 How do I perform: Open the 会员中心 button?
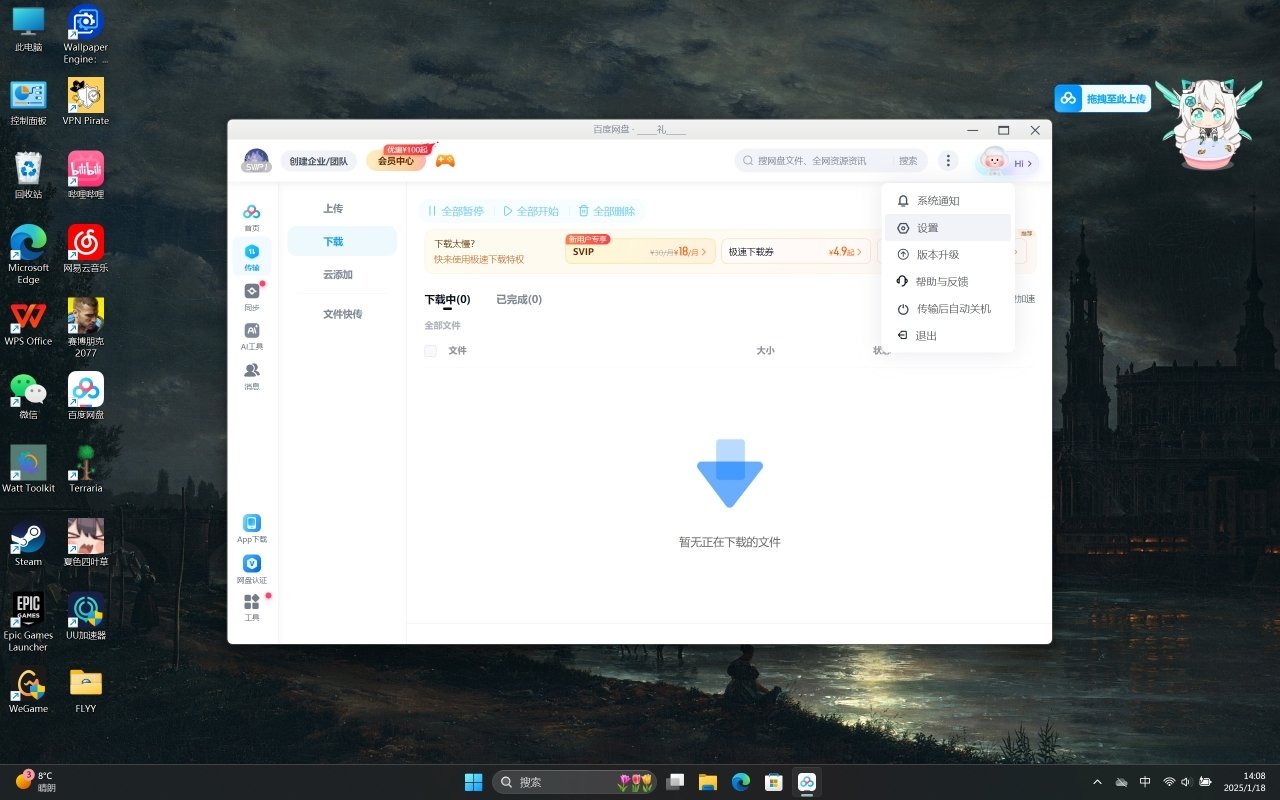pyautogui.click(x=396, y=161)
